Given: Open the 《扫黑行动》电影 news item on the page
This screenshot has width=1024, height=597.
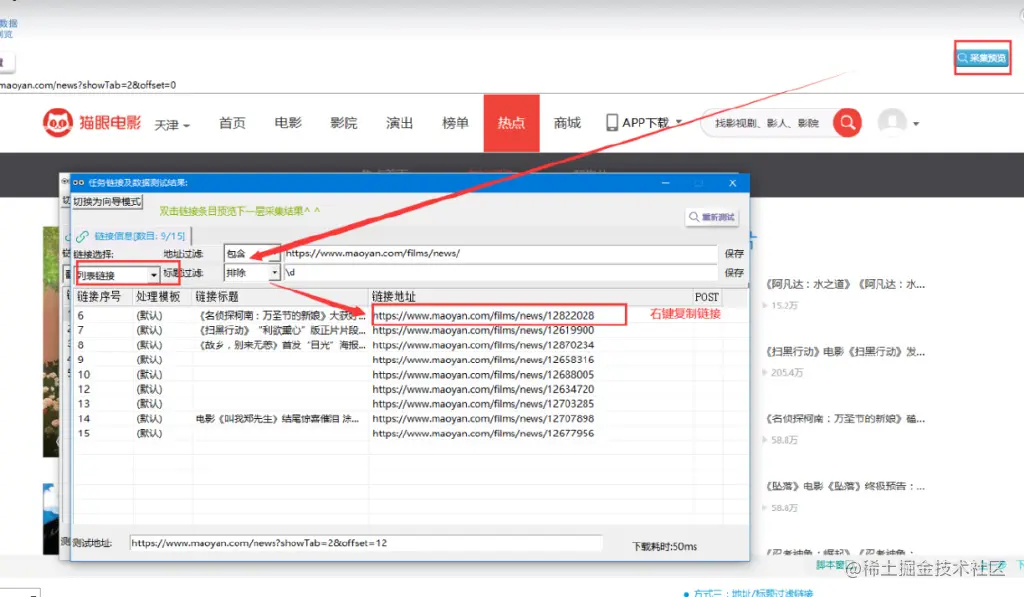Looking at the screenshot, I should point(845,351).
